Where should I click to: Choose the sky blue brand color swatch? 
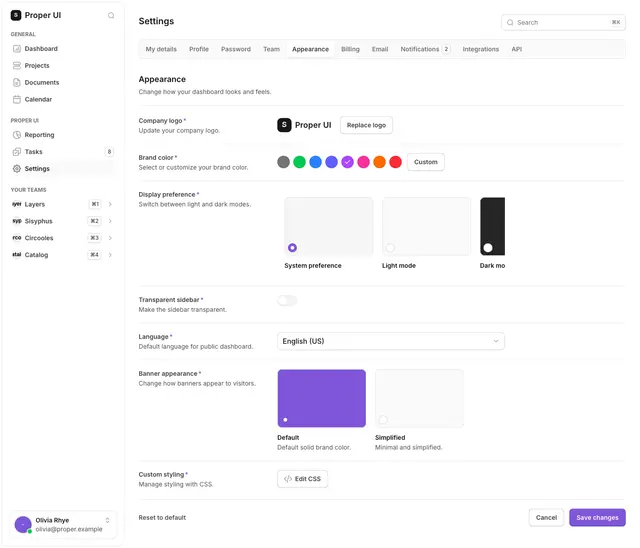pos(315,162)
